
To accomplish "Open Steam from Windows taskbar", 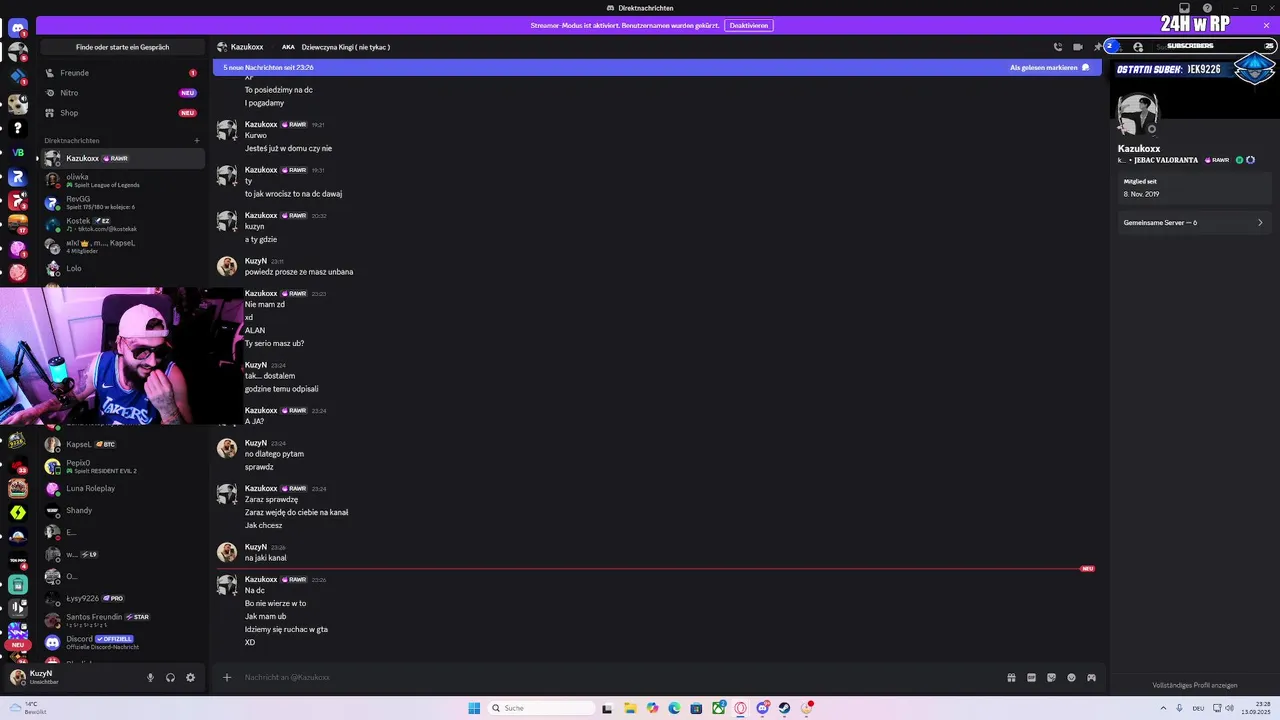I will click(785, 708).
